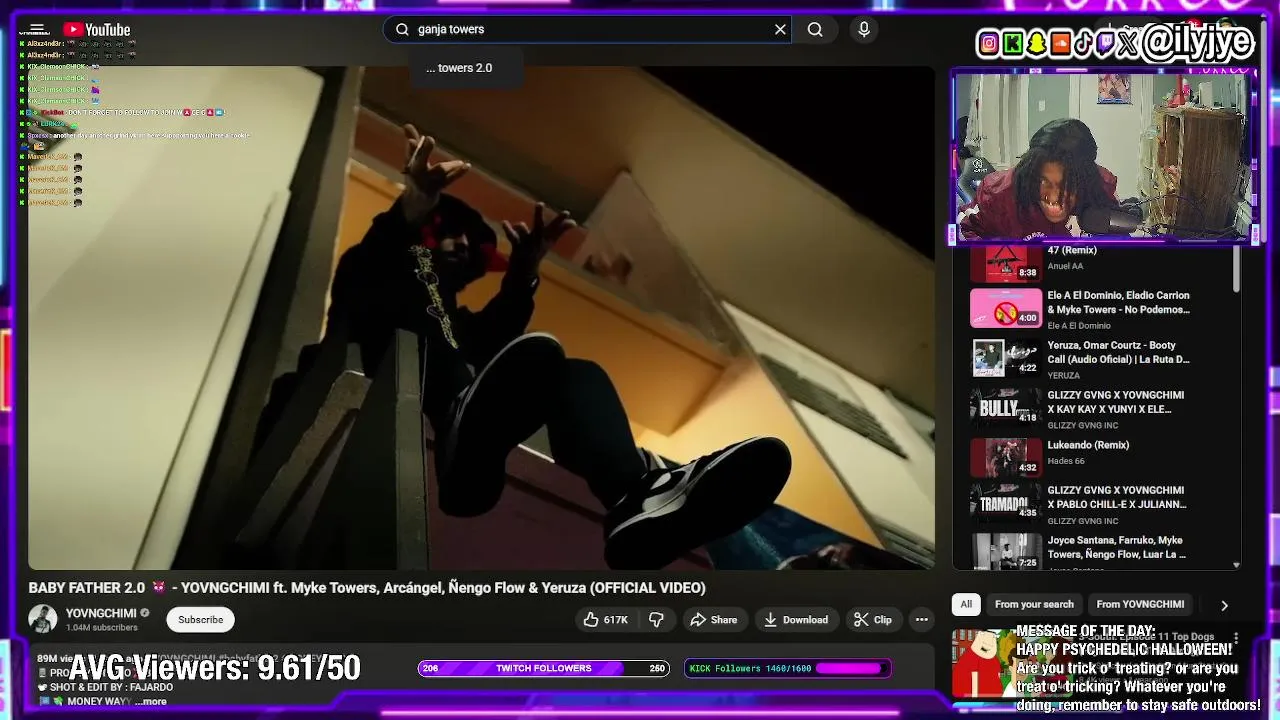Open the Share dialog

coord(714,620)
